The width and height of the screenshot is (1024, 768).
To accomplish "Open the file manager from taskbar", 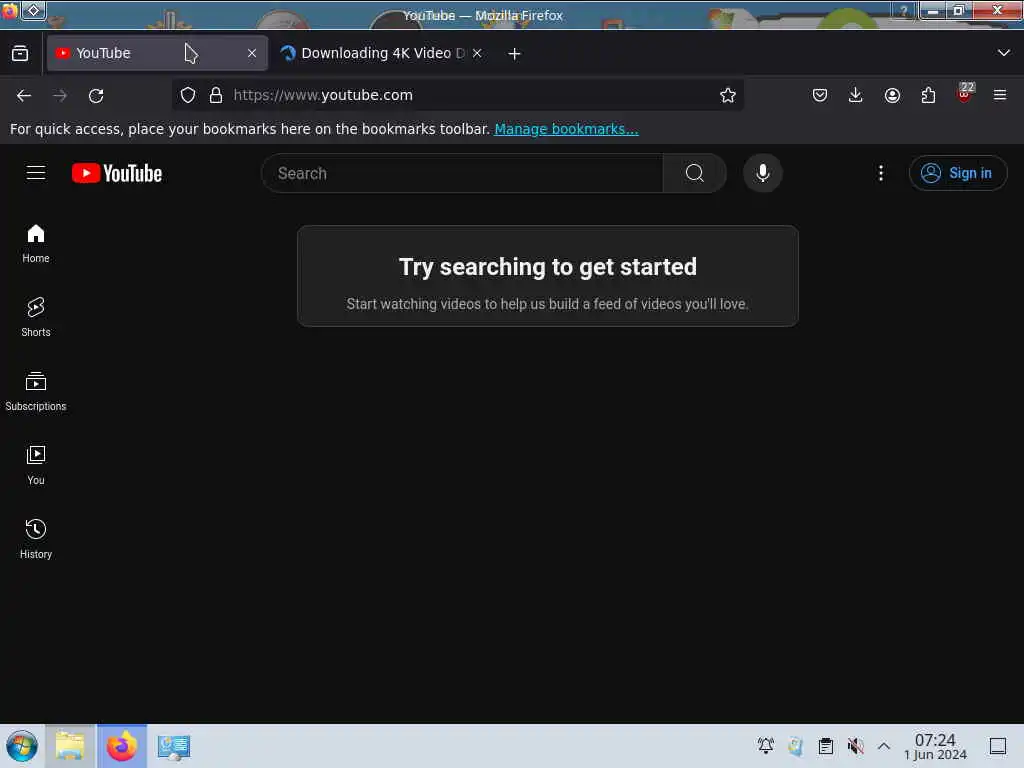I will (70, 746).
